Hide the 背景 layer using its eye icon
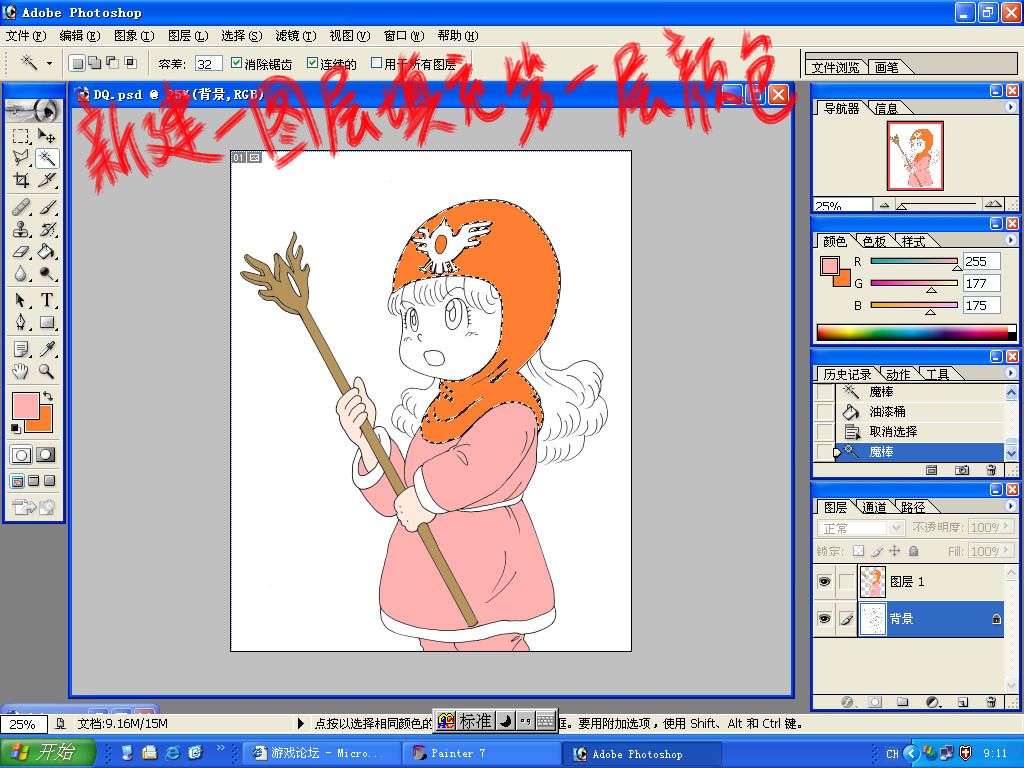 tap(824, 618)
